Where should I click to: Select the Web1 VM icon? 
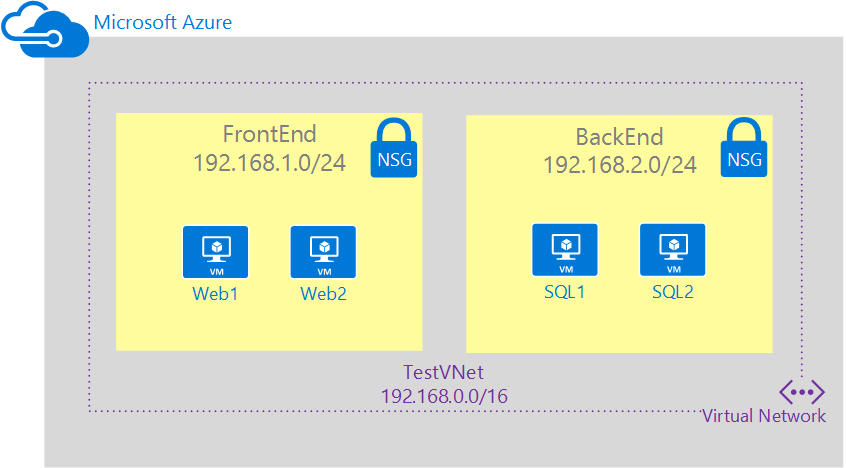click(x=215, y=252)
